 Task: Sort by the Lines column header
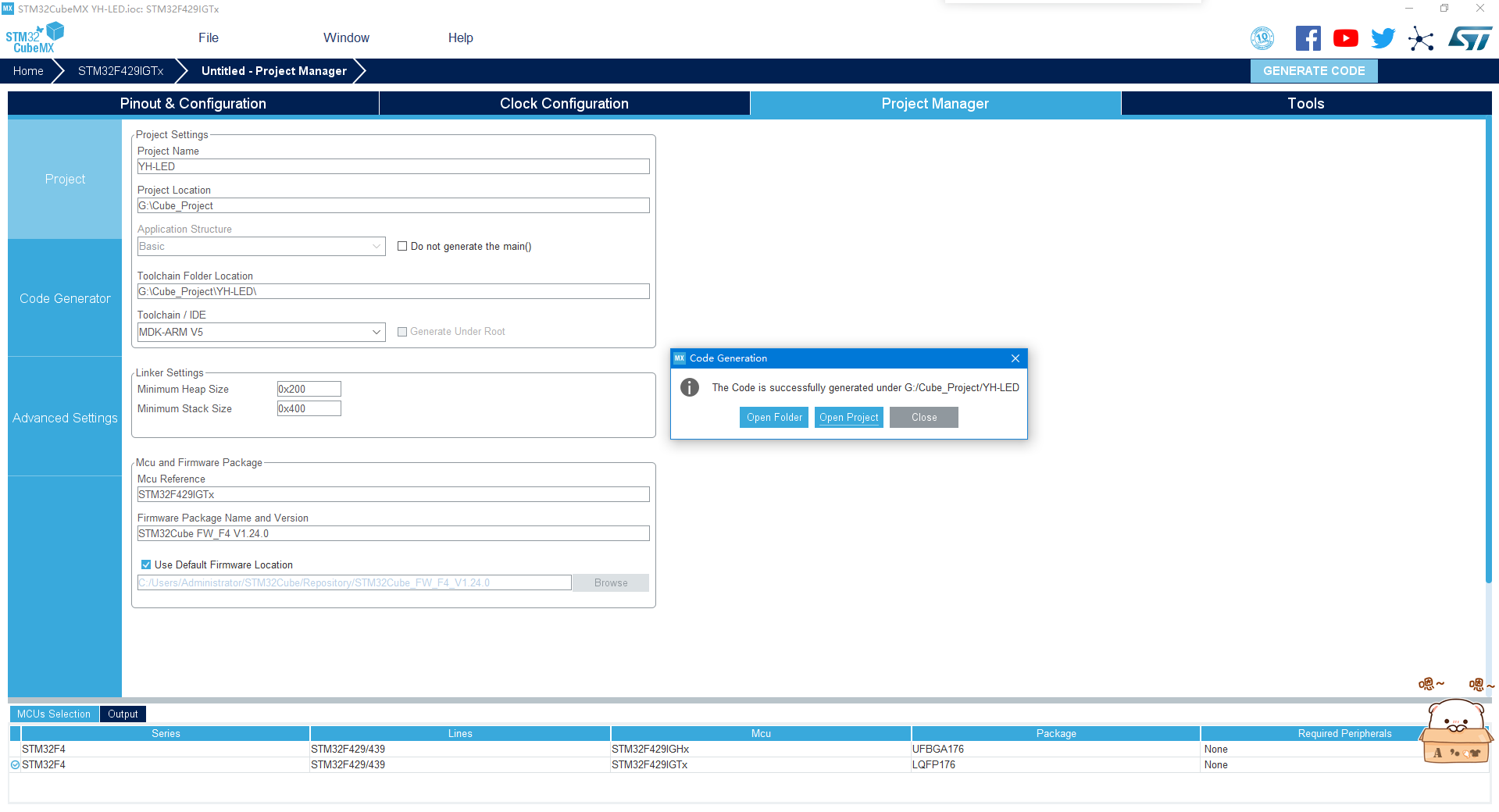460,734
